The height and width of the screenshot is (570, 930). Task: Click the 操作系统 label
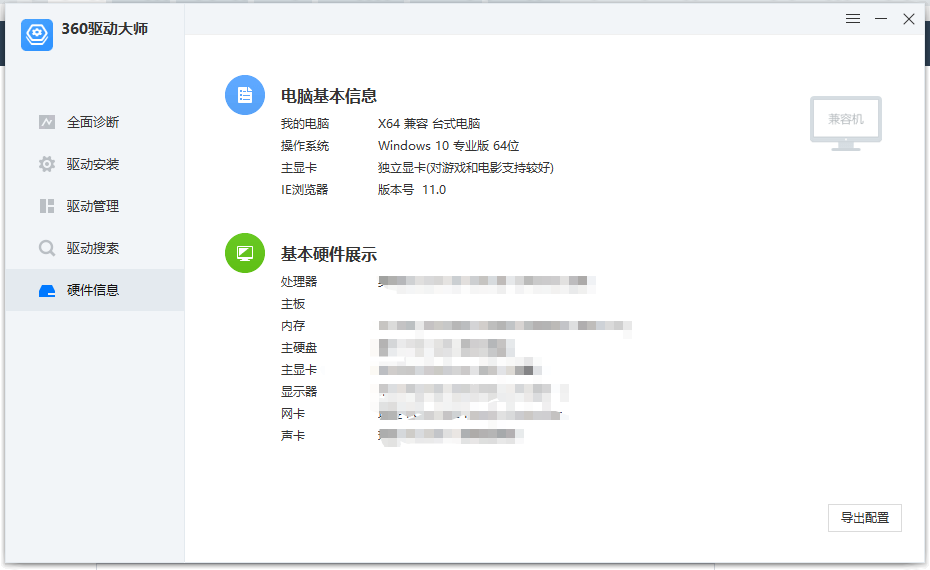point(305,146)
